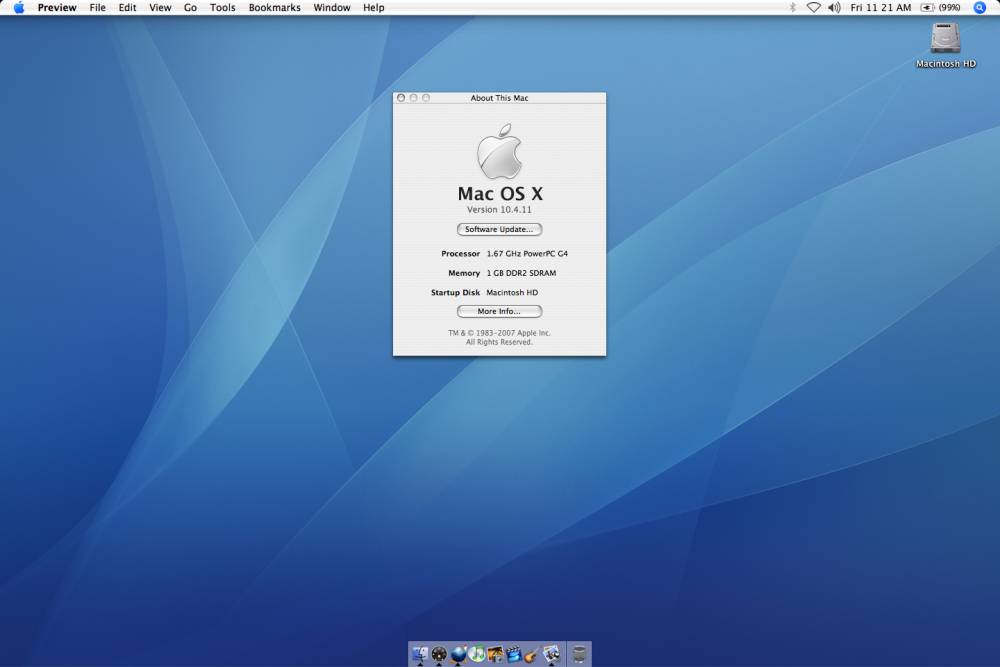The width and height of the screenshot is (1000, 667).
Task: Click the Apple logo in About window
Action: tap(499, 152)
